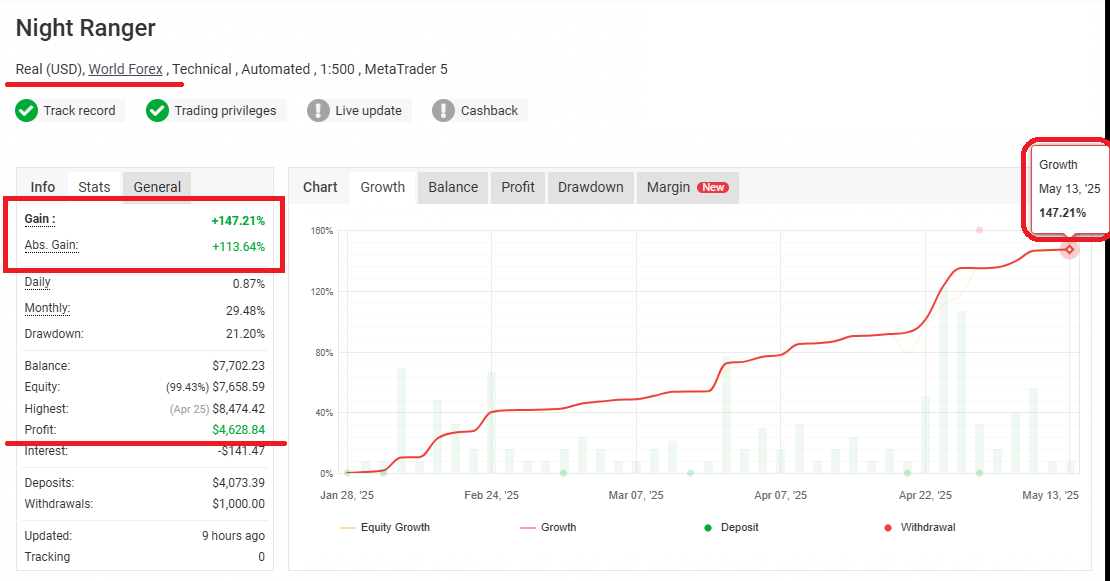Click the $7,702.23 balance value
Image resolution: width=1110 pixels, height=581 pixels.
[x=239, y=366]
